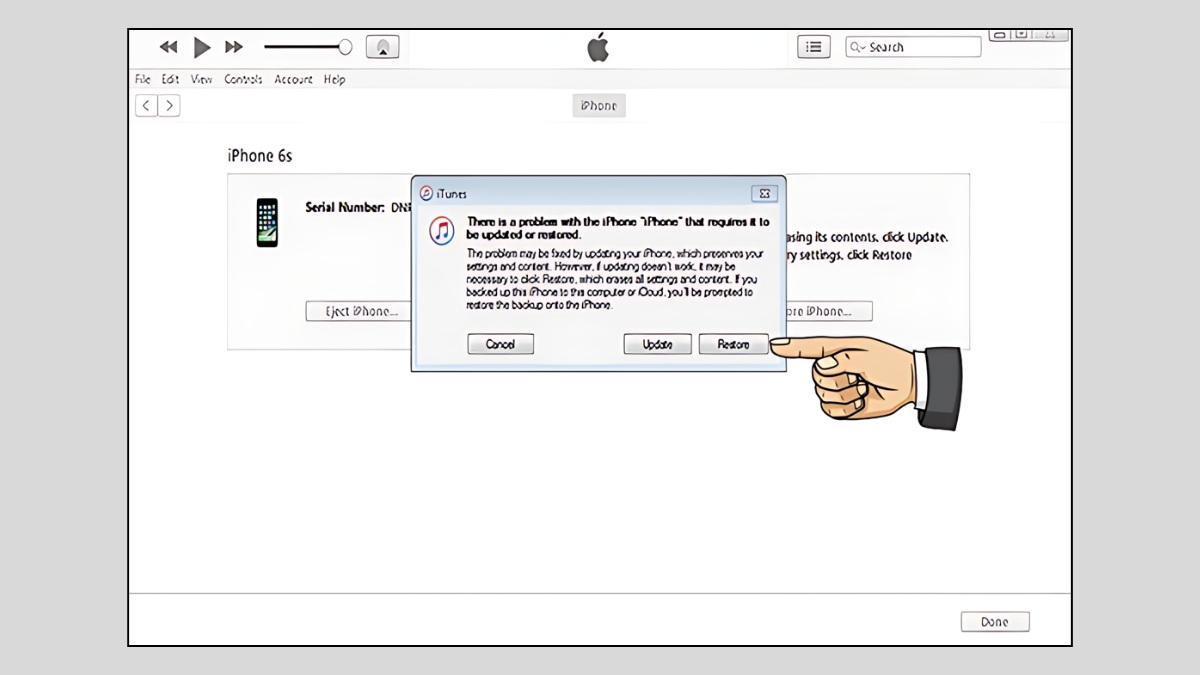Click the Eject iPhone... button
Image resolution: width=1200 pixels, height=675 pixels.
[359, 311]
